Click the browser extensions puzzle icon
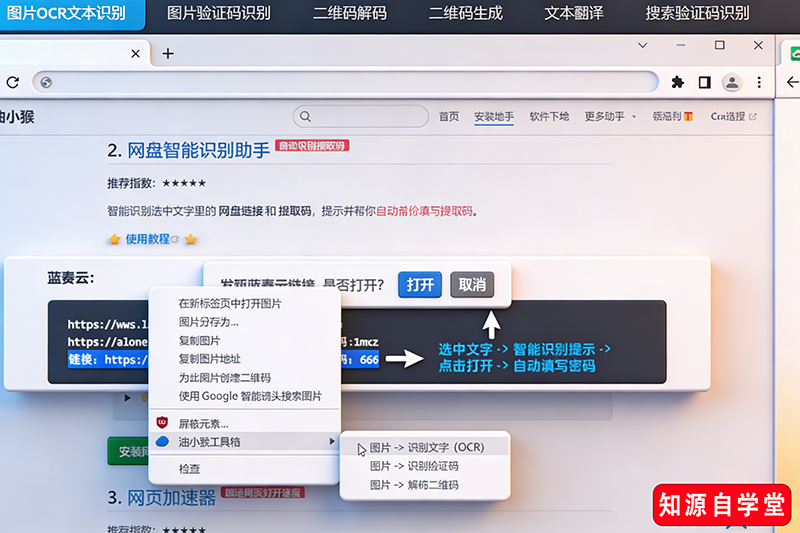 click(678, 82)
